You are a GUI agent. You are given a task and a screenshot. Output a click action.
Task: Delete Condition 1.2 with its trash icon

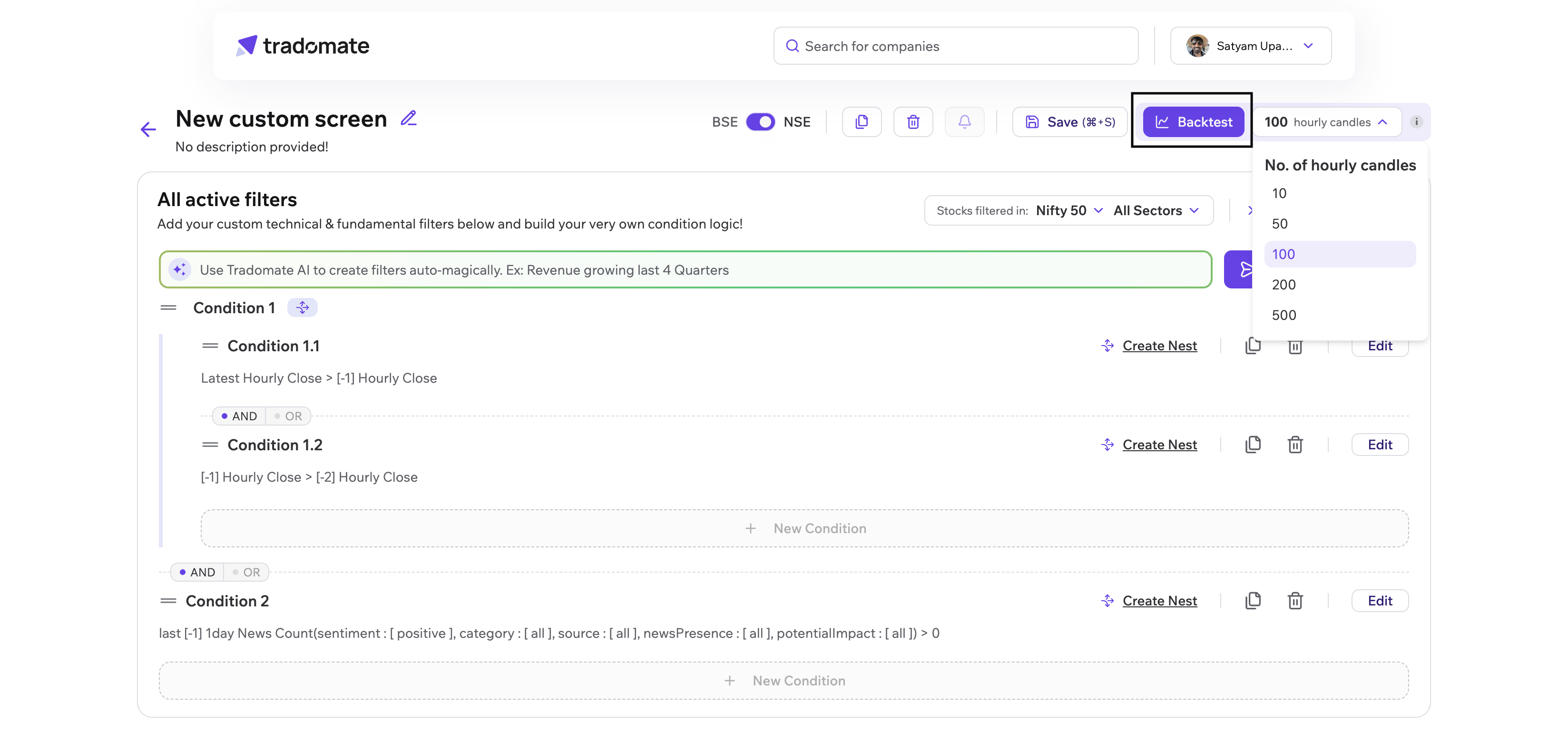point(1295,445)
